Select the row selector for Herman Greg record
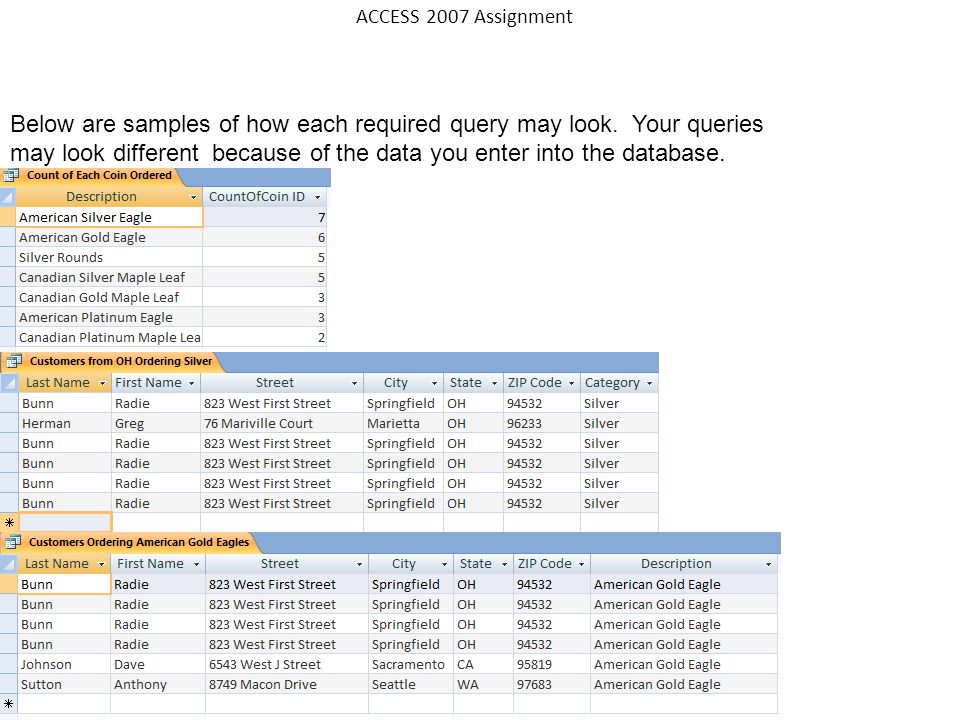The height and width of the screenshot is (720, 960). click(9, 424)
